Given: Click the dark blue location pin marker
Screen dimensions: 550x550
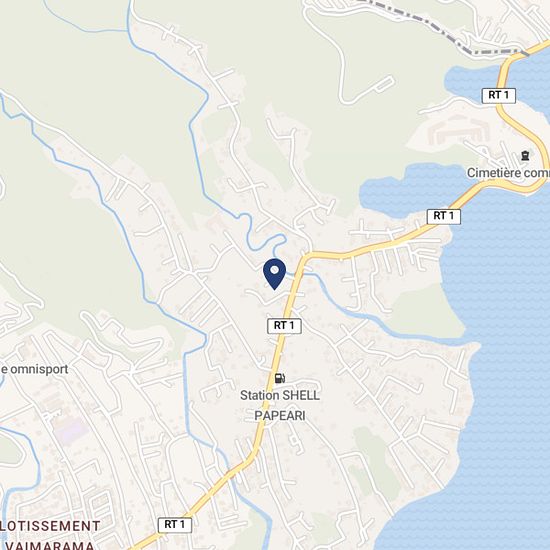Looking at the screenshot, I should click(275, 274).
